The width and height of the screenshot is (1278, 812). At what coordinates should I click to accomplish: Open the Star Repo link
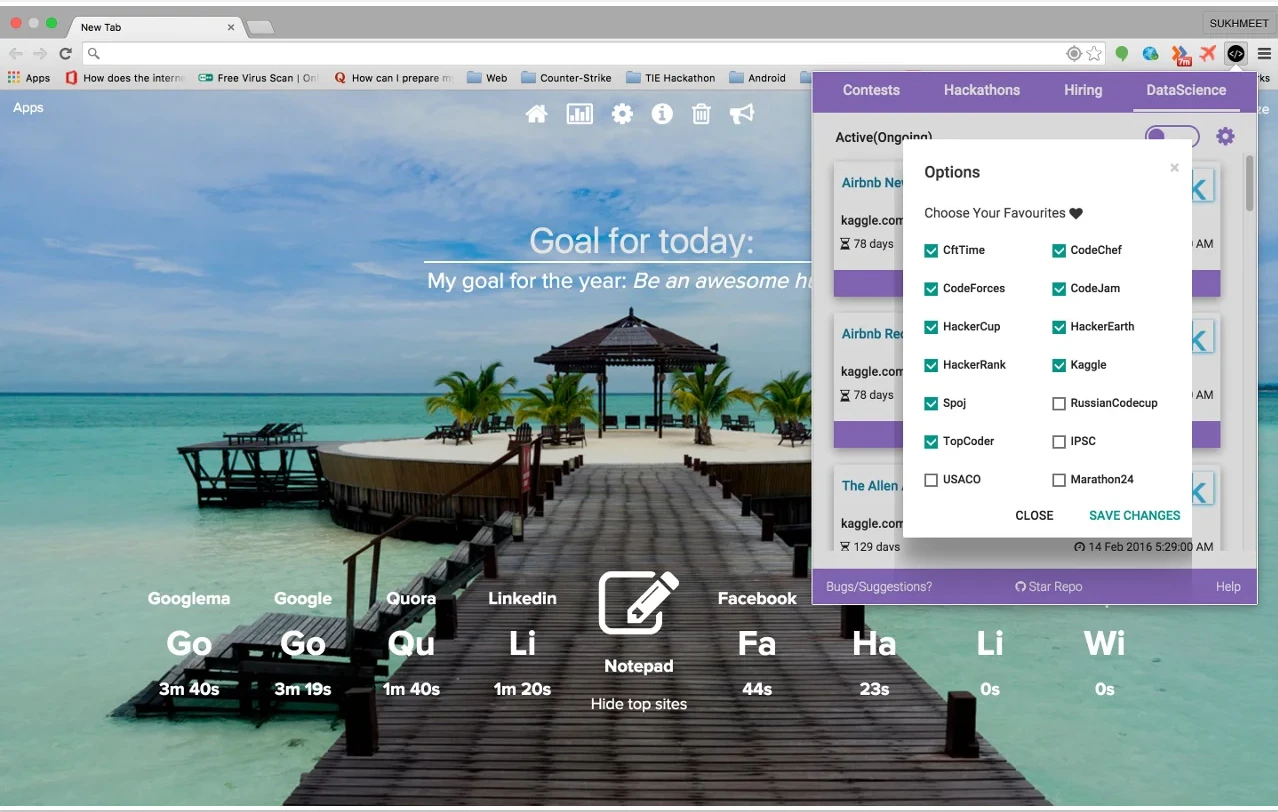click(1048, 587)
